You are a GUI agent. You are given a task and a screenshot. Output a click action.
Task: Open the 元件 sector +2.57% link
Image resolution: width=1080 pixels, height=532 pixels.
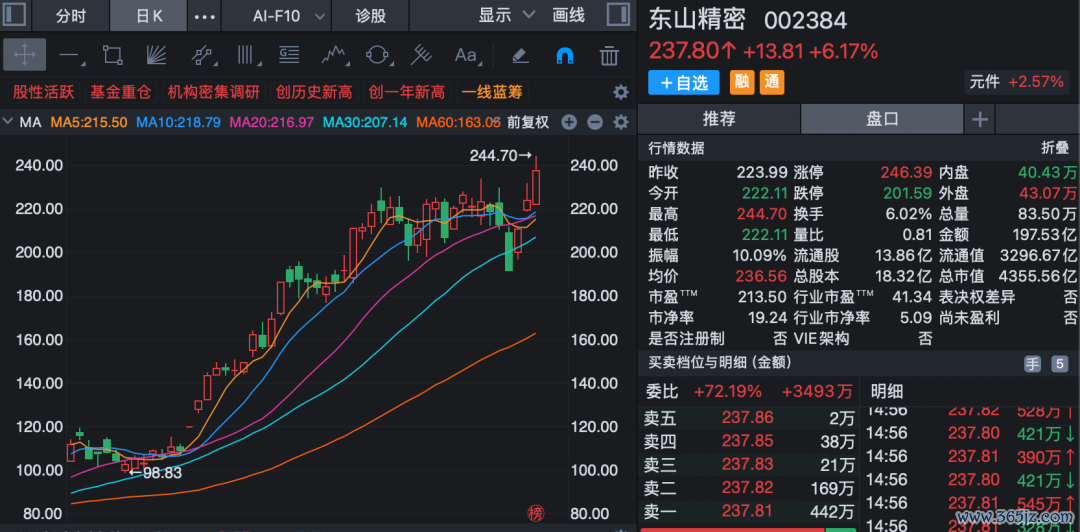pyautogui.click(x=1017, y=82)
